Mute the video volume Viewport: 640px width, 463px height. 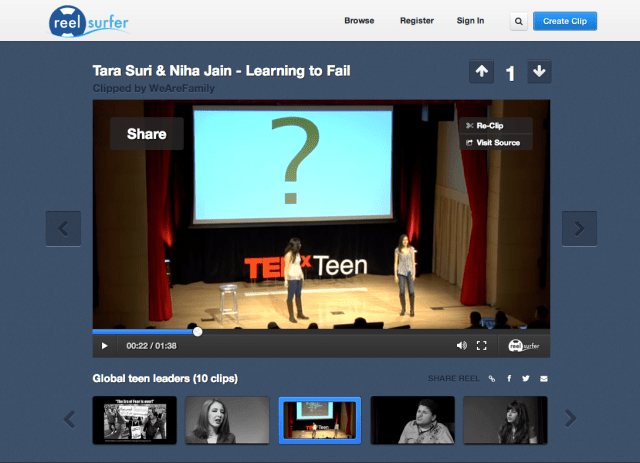point(462,346)
